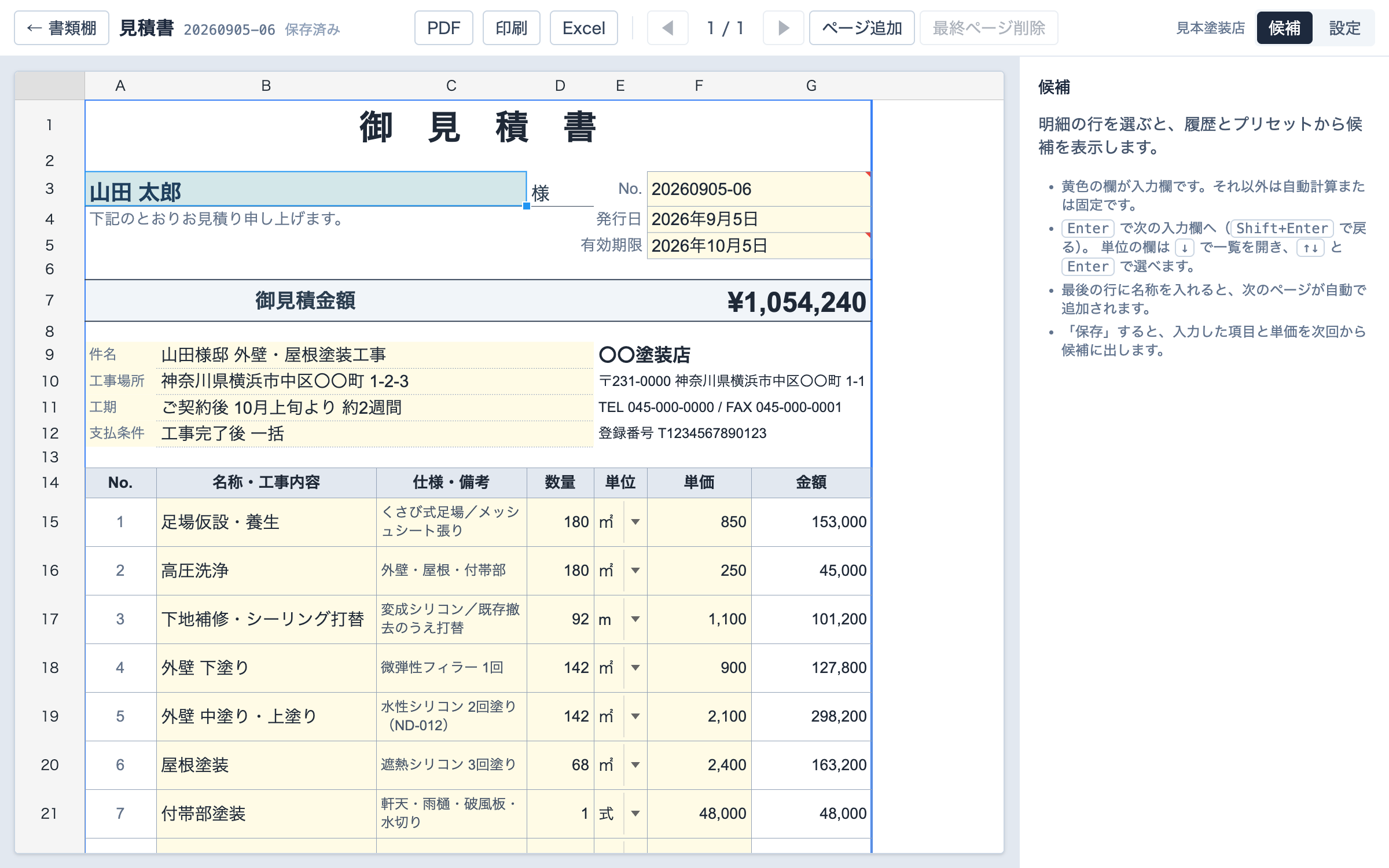Click spec cell 外壁・屋根・付帯部
The image size is (1389, 868).
point(451,571)
